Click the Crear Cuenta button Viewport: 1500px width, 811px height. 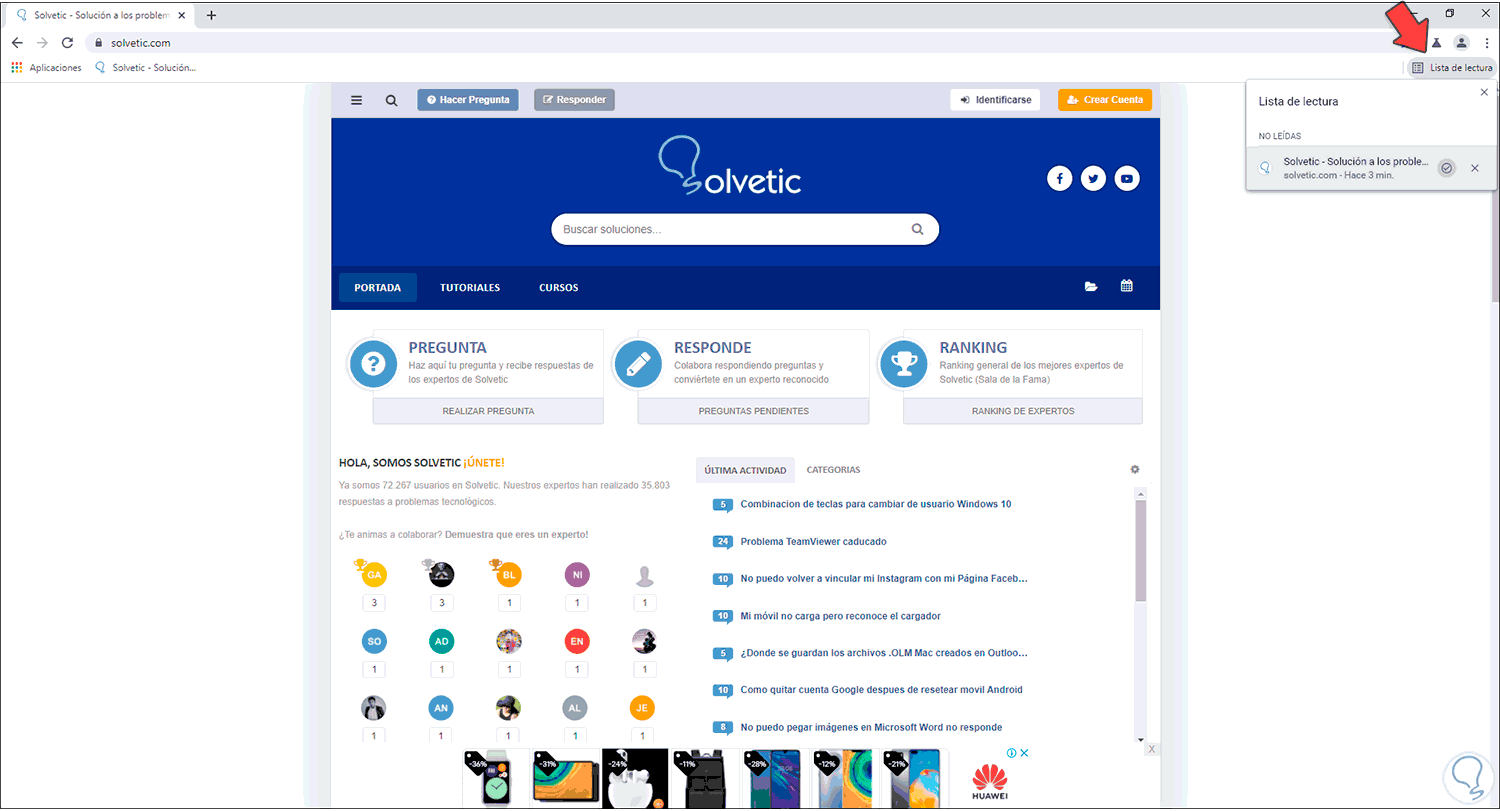point(1105,100)
